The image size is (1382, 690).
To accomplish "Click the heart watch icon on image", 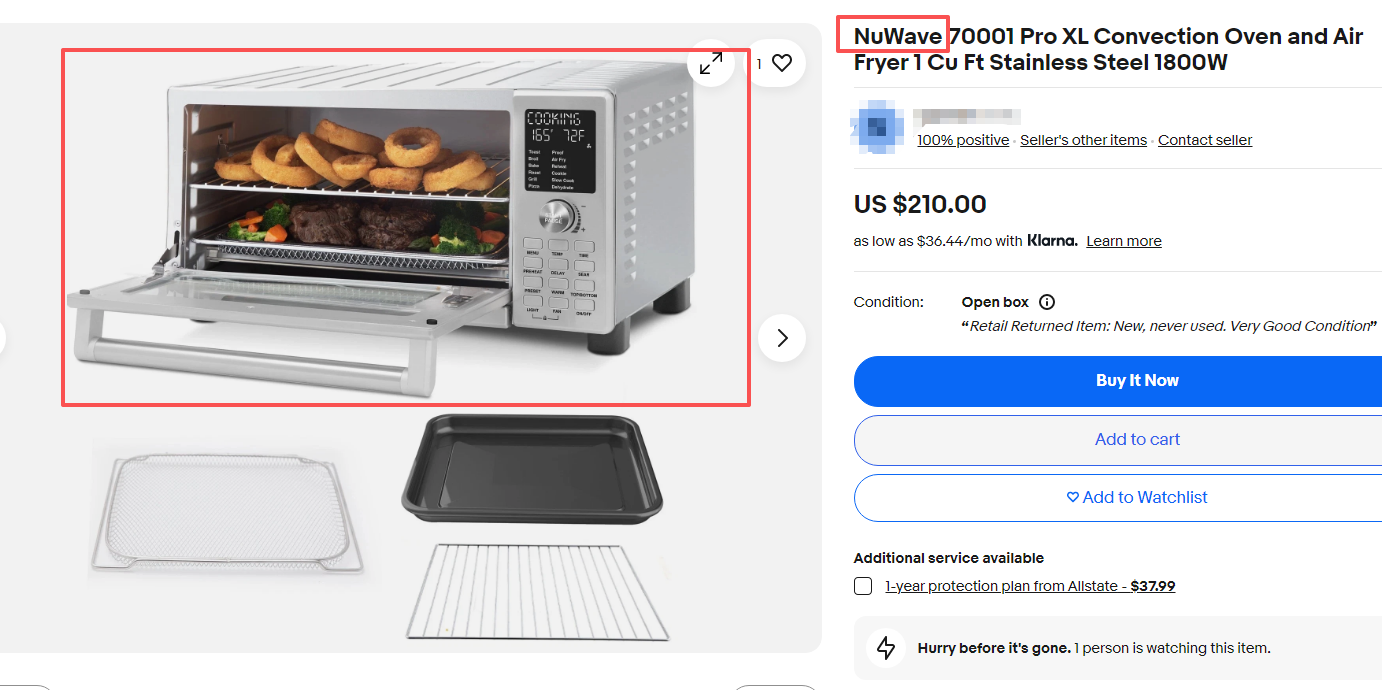I will 782,63.
